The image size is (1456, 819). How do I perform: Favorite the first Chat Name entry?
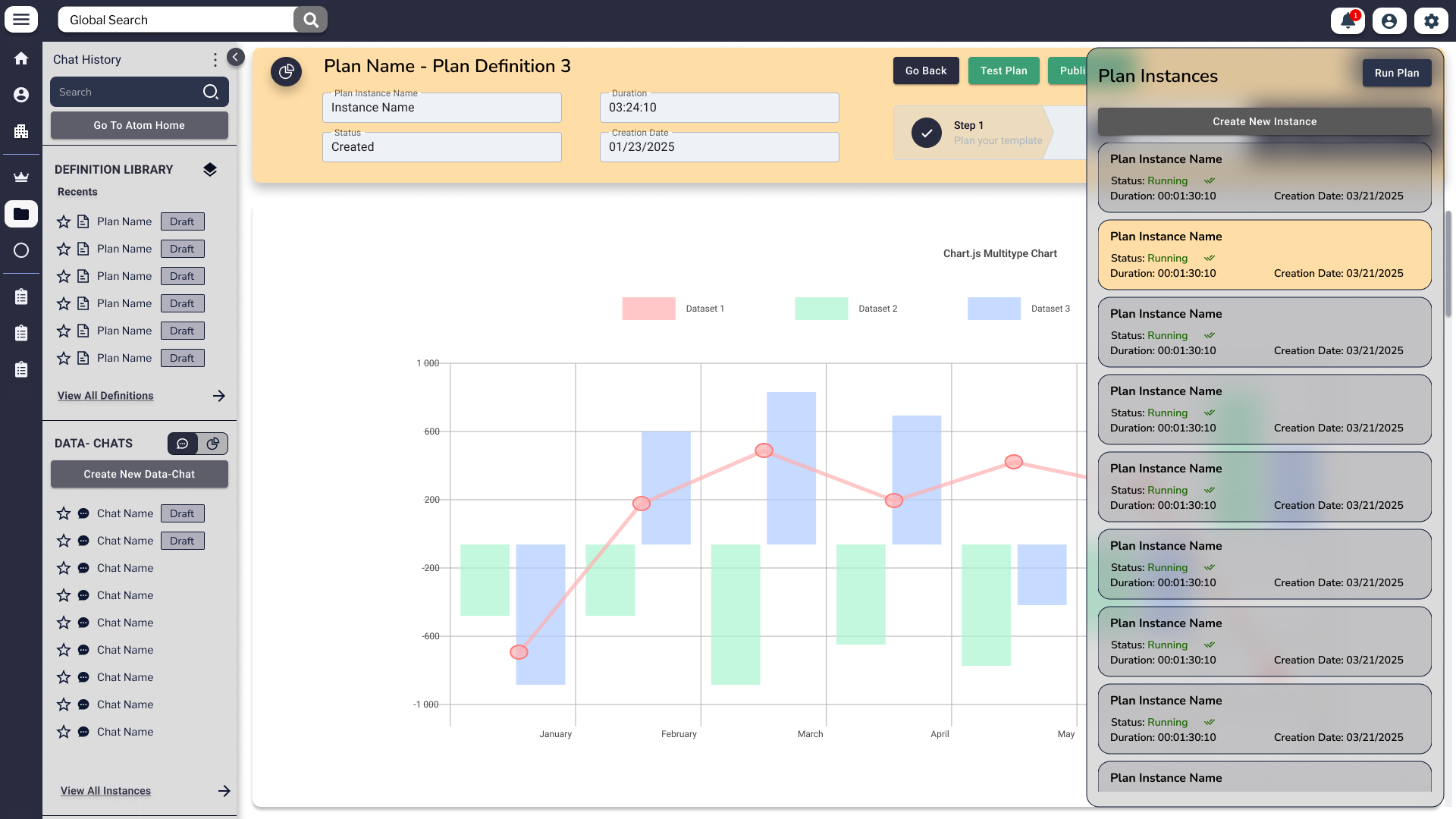(x=64, y=513)
